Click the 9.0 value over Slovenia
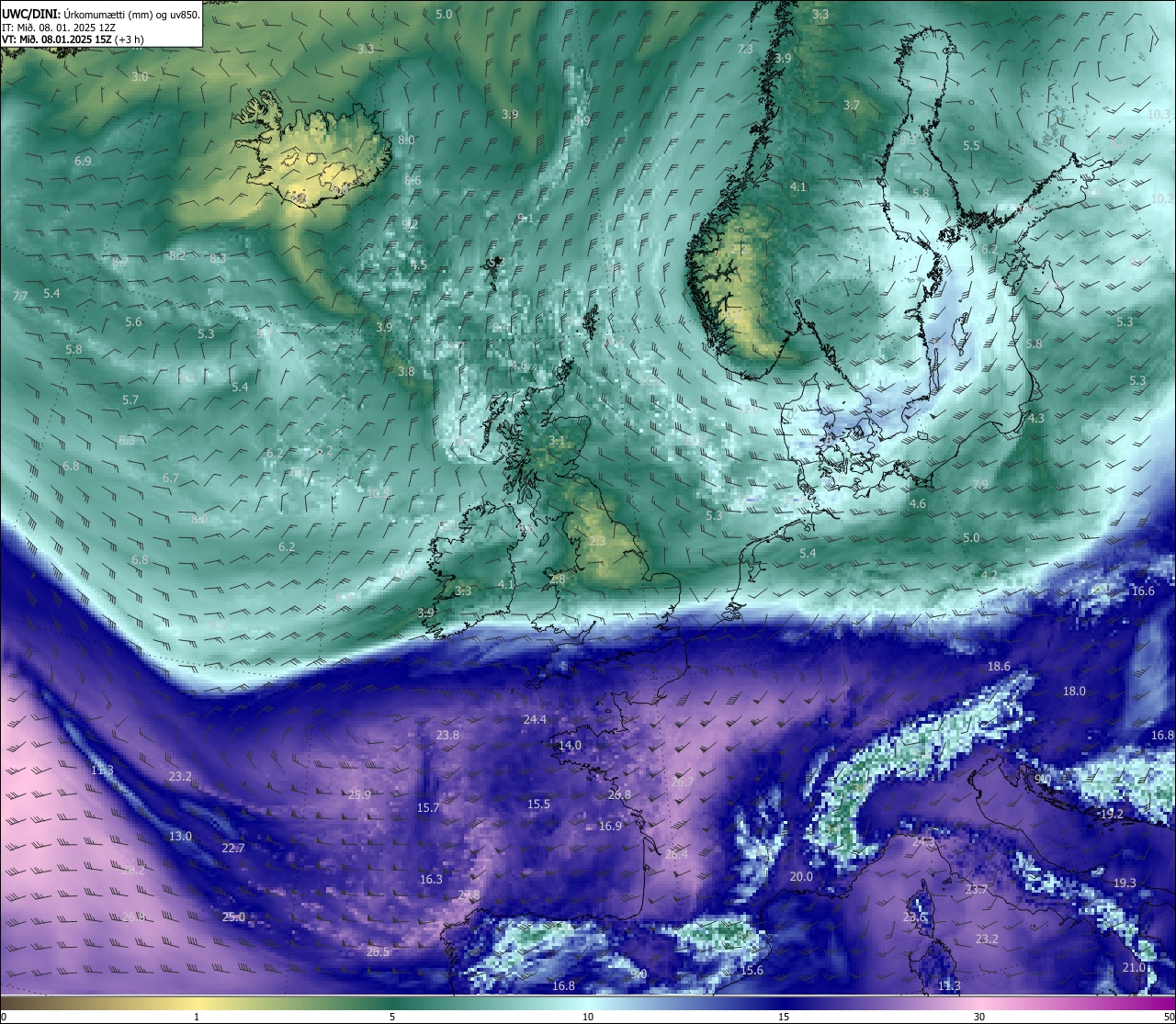The height and width of the screenshot is (1024, 1176). (1043, 780)
